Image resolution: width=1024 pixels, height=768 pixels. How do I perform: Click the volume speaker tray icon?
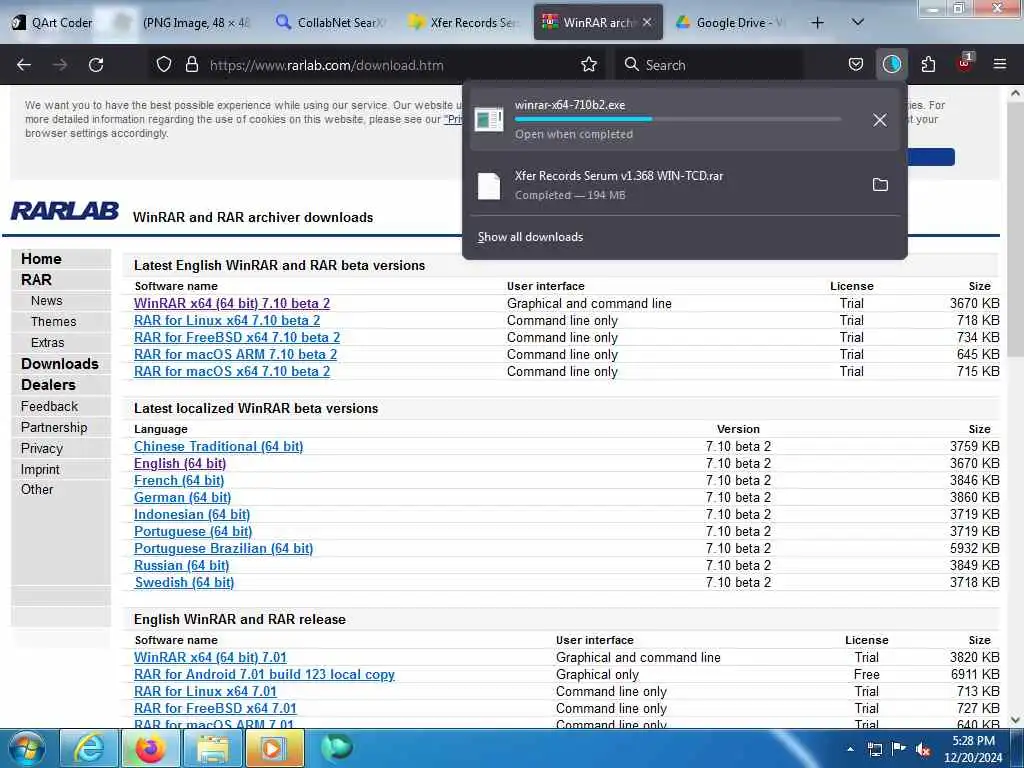[923, 749]
